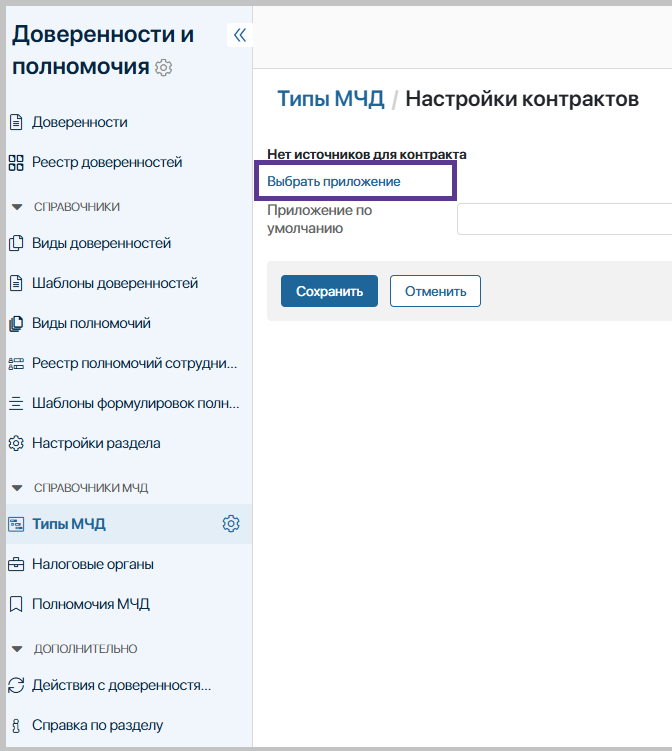Screen dimensions: 672x751
Task: Click the СПРАВОЧНИКИ МЧД group header text
Action: (91, 488)
